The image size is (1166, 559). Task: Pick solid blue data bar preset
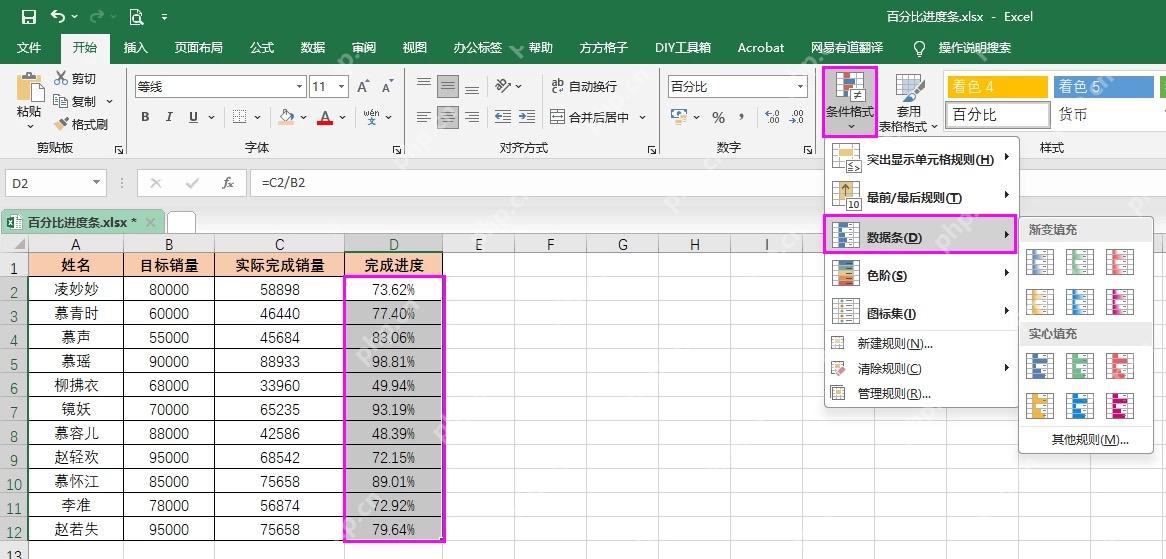coord(1040,365)
